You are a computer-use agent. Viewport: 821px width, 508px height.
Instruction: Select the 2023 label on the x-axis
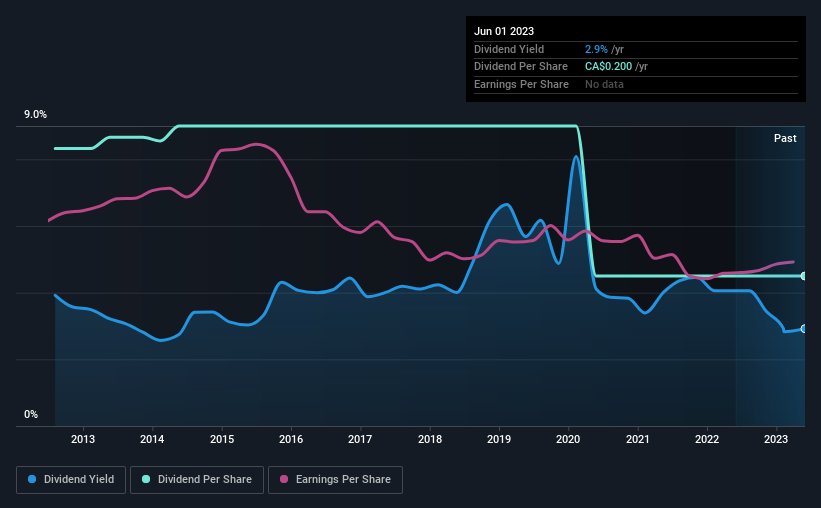[775, 439]
